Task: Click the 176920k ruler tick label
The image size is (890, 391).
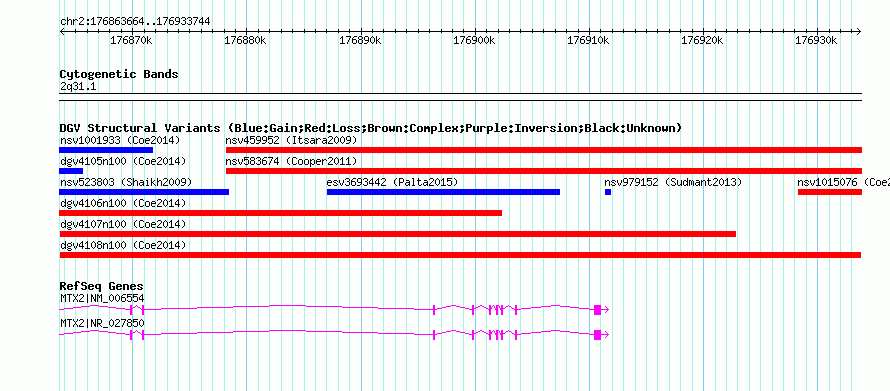Action: (x=703, y=41)
